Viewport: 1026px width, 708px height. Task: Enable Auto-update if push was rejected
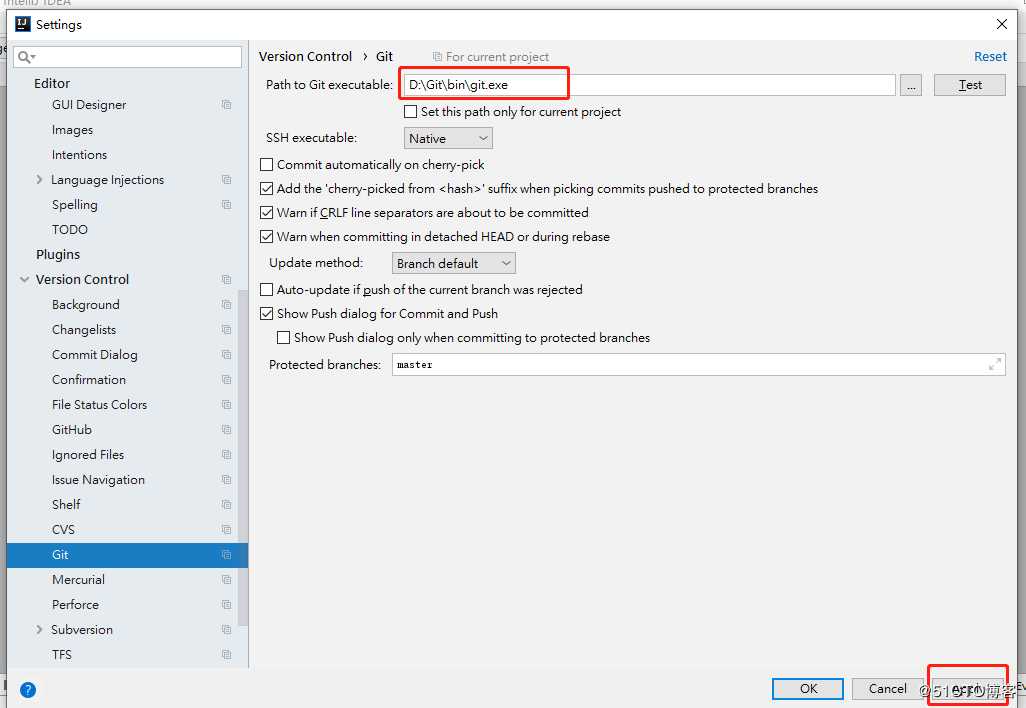tap(266, 290)
